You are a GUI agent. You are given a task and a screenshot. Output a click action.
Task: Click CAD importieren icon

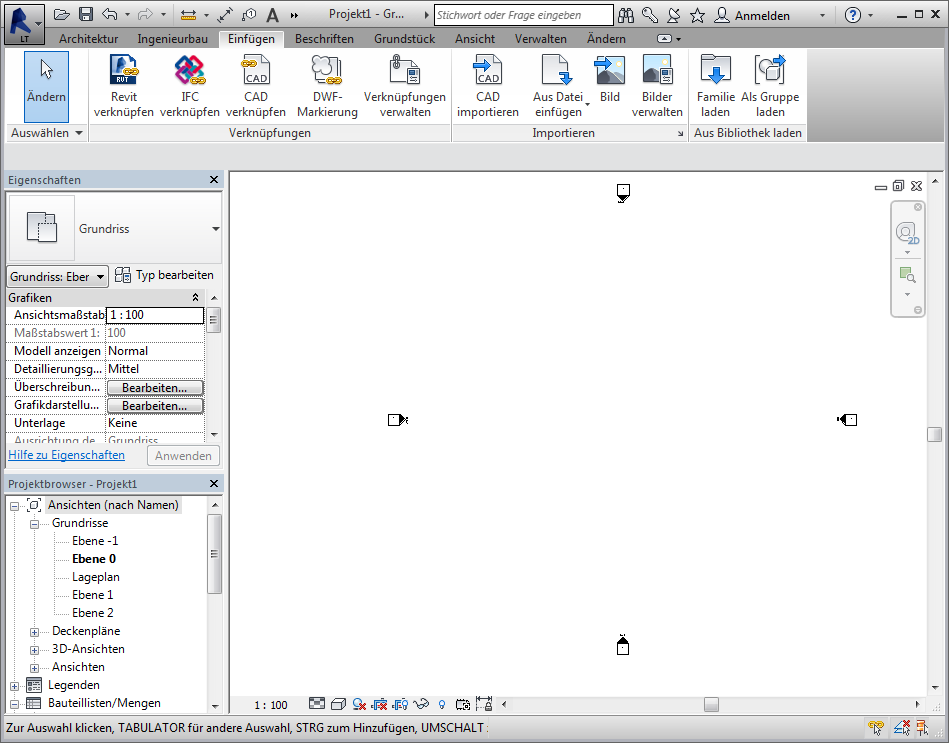pyautogui.click(x=487, y=70)
